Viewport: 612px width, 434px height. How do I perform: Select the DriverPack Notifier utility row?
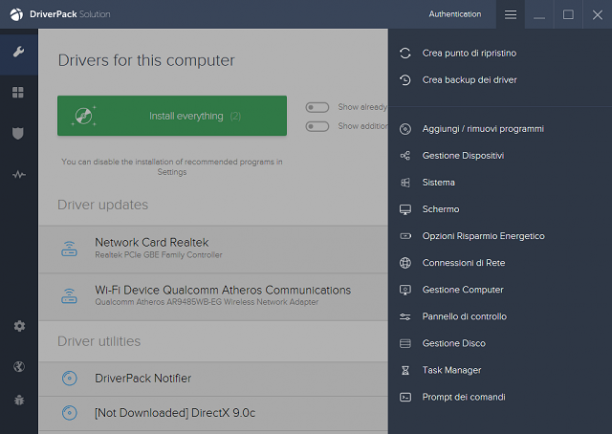[213, 379]
